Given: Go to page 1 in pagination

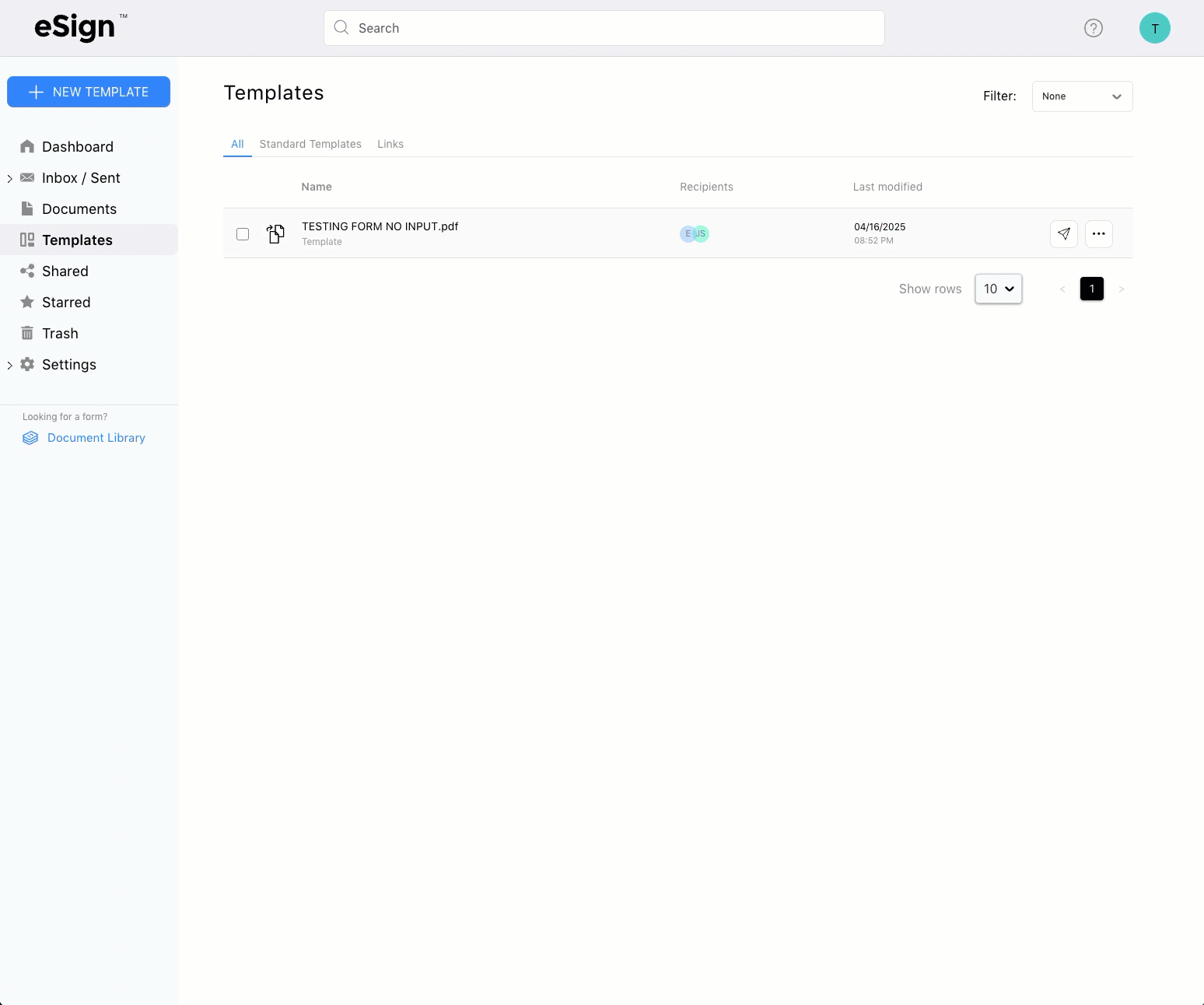Looking at the screenshot, I should pos(1092,289).
